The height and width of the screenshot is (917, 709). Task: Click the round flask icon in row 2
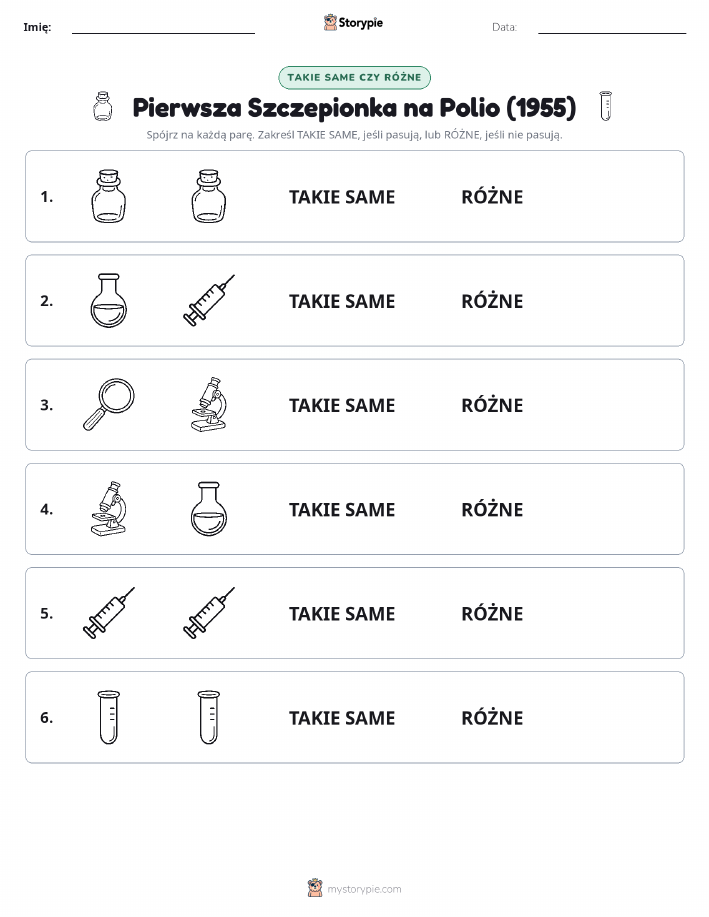point(109,301)
